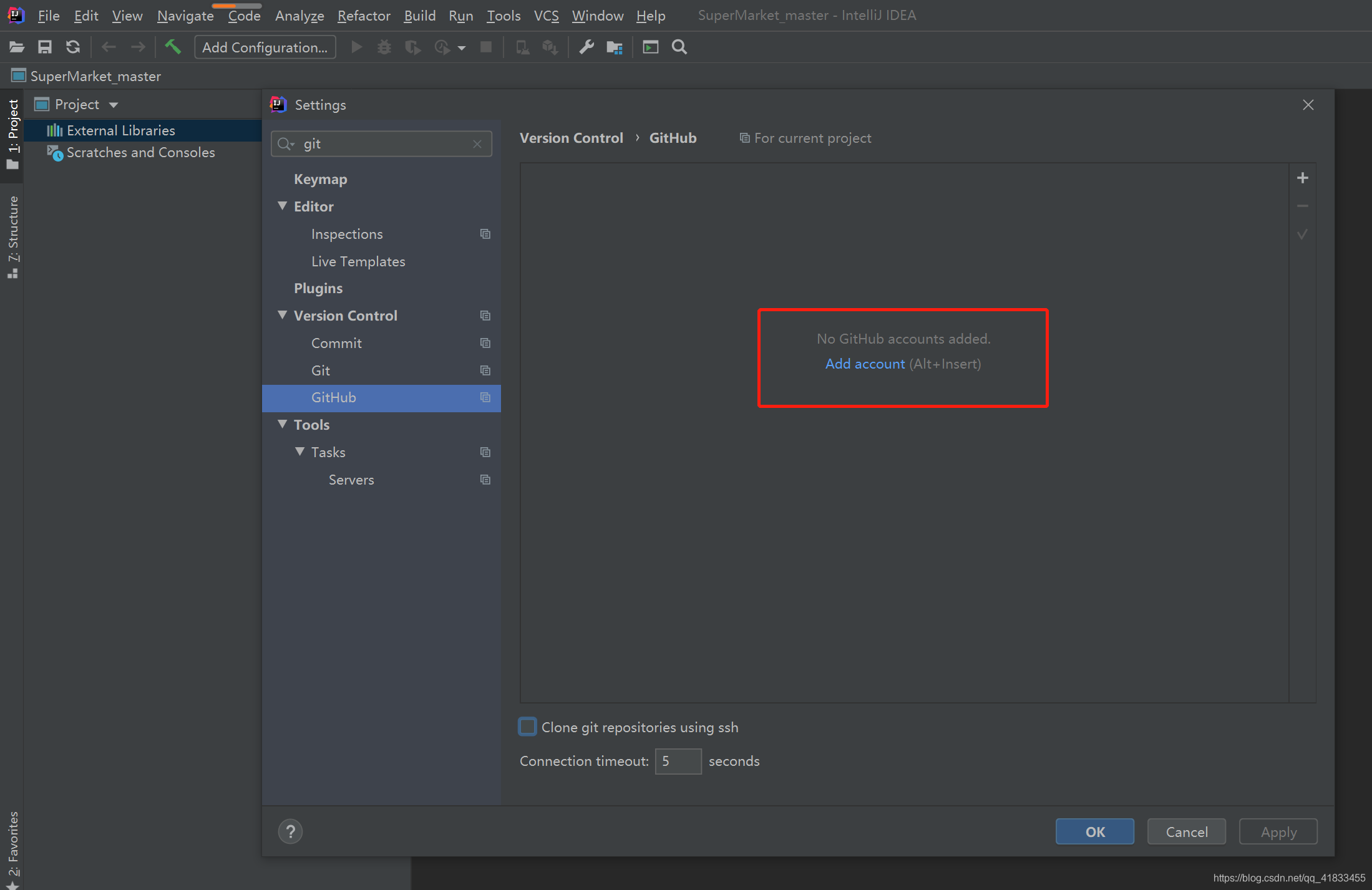Open the Project view dropdown arrow
1372x890 pixels.
pos(114,105)
